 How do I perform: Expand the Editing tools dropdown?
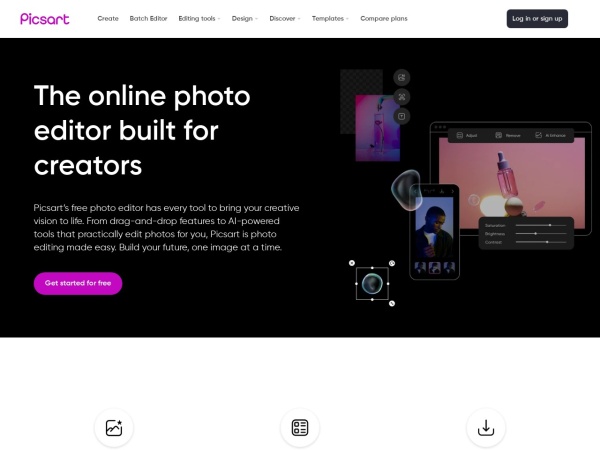coord(199,18)
